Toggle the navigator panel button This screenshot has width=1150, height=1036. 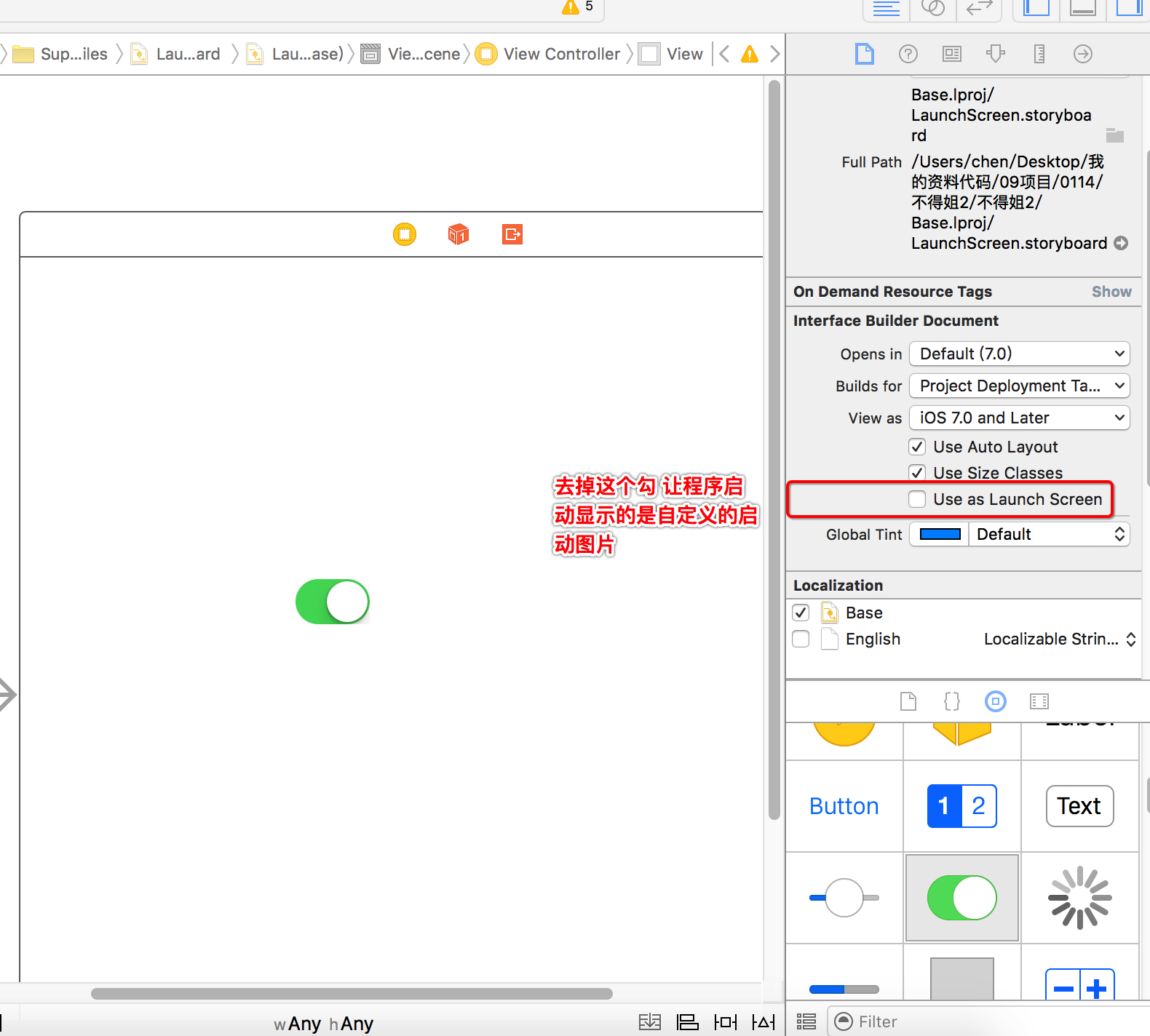click(x=1036, y=8)
